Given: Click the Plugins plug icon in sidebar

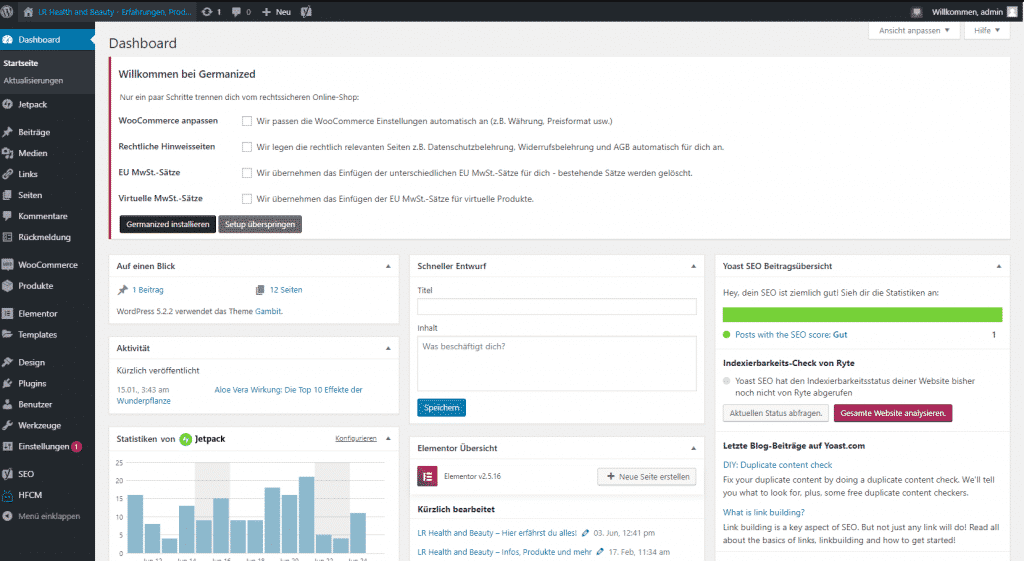Looking at the screenshot, I should point(8,383).
